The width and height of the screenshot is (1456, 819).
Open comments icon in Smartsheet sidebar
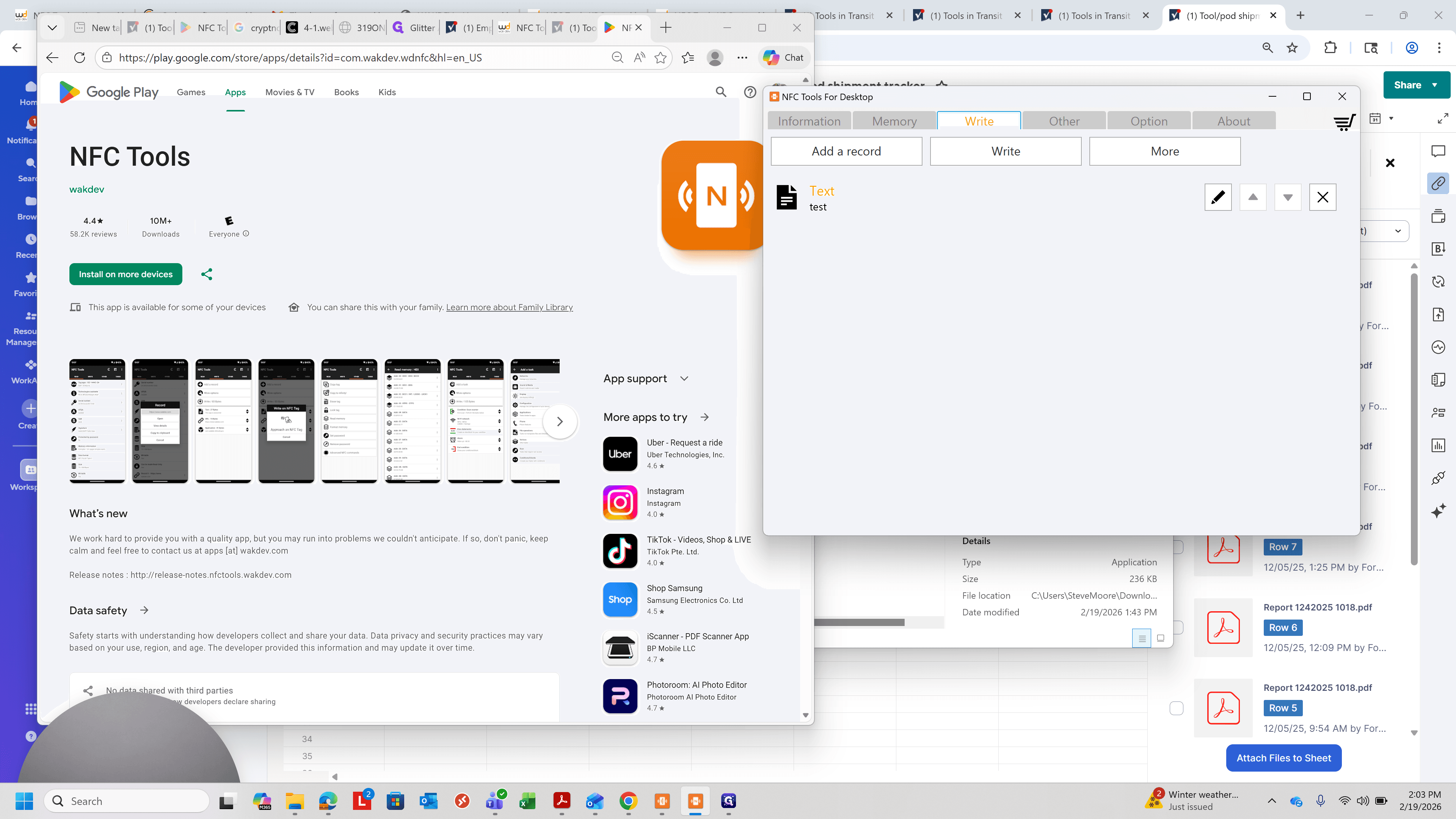1439,151
